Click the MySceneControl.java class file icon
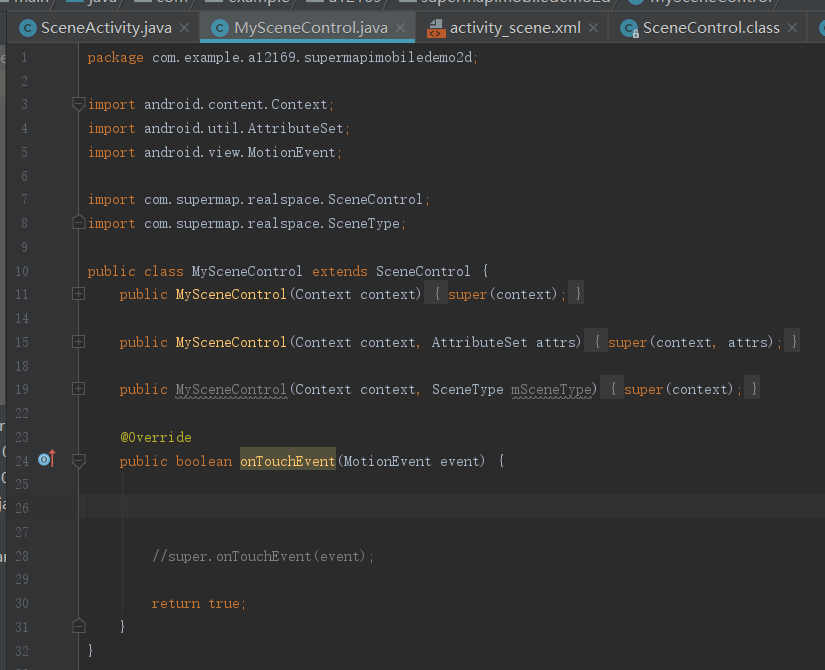Viewport: 825px width, 670px height. click(220, 28)
